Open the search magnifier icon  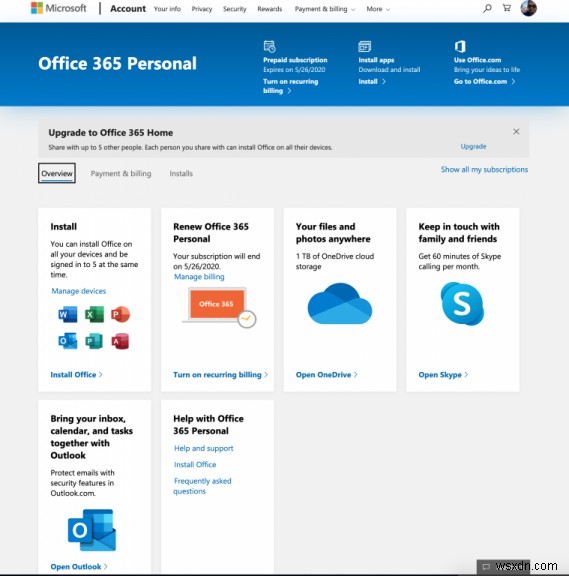tap(487, 8)
